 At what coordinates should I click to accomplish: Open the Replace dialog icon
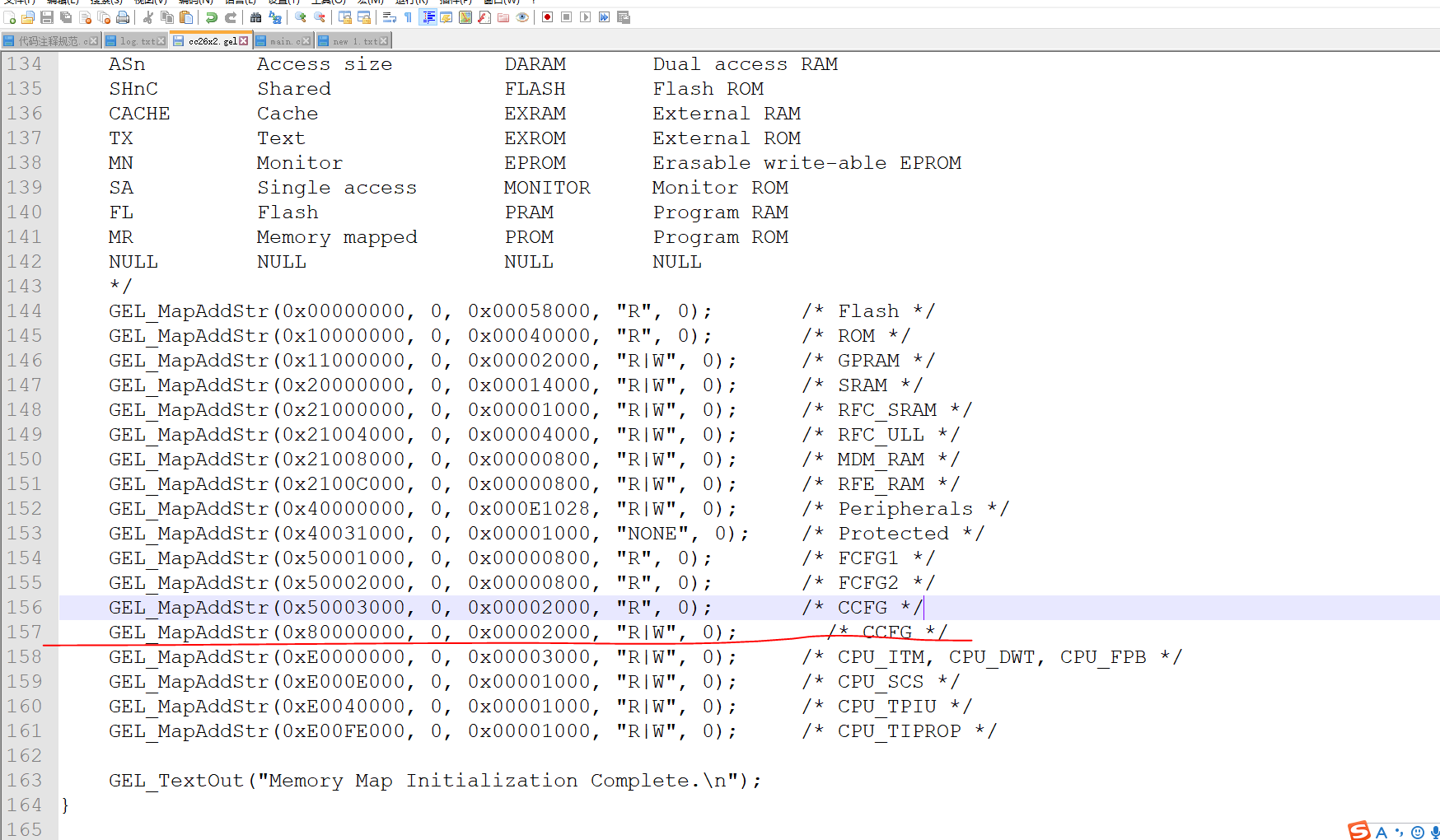[275, 17]
